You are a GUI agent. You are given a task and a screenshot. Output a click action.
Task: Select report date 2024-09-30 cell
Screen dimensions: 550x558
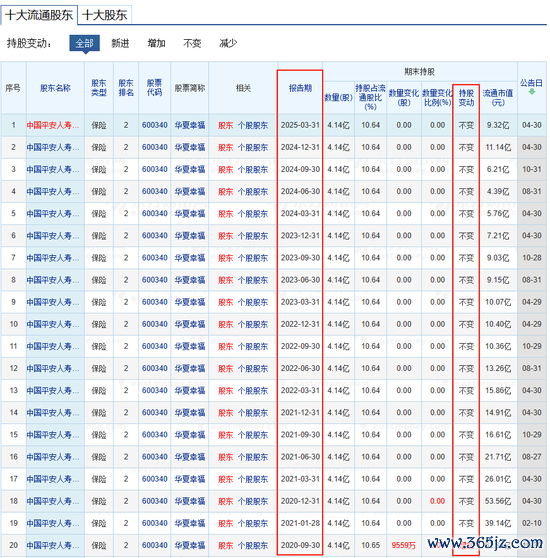coord(300,169)
